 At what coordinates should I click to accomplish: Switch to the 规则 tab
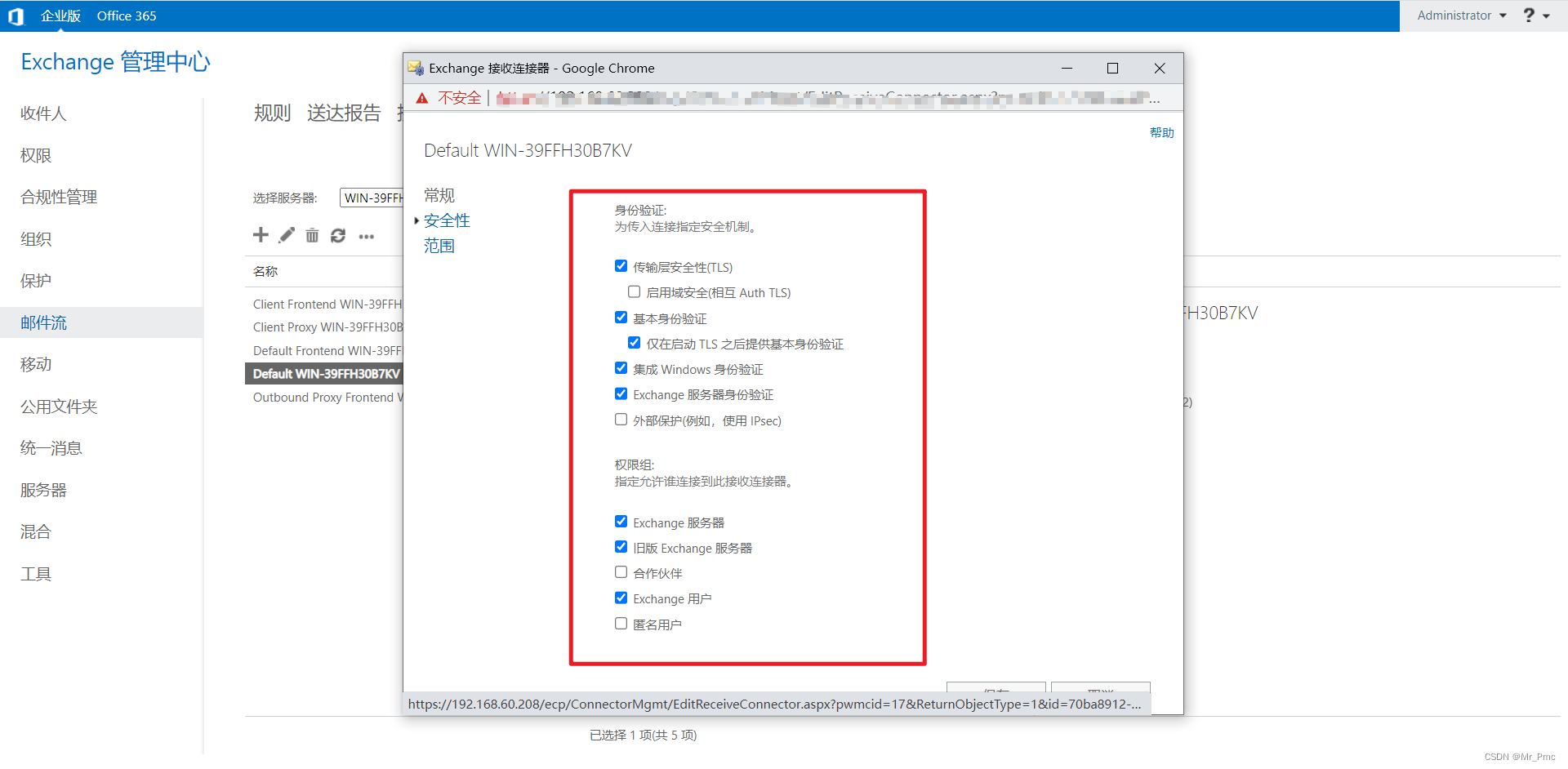272,113
